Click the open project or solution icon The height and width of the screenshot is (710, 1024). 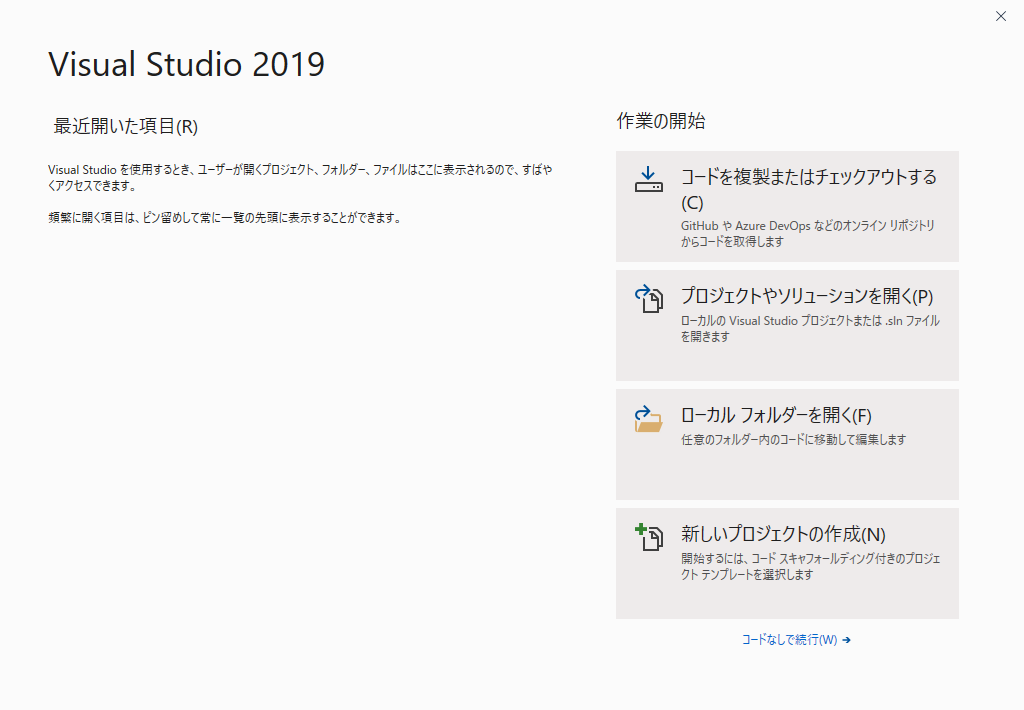click(x=648, y=299)
